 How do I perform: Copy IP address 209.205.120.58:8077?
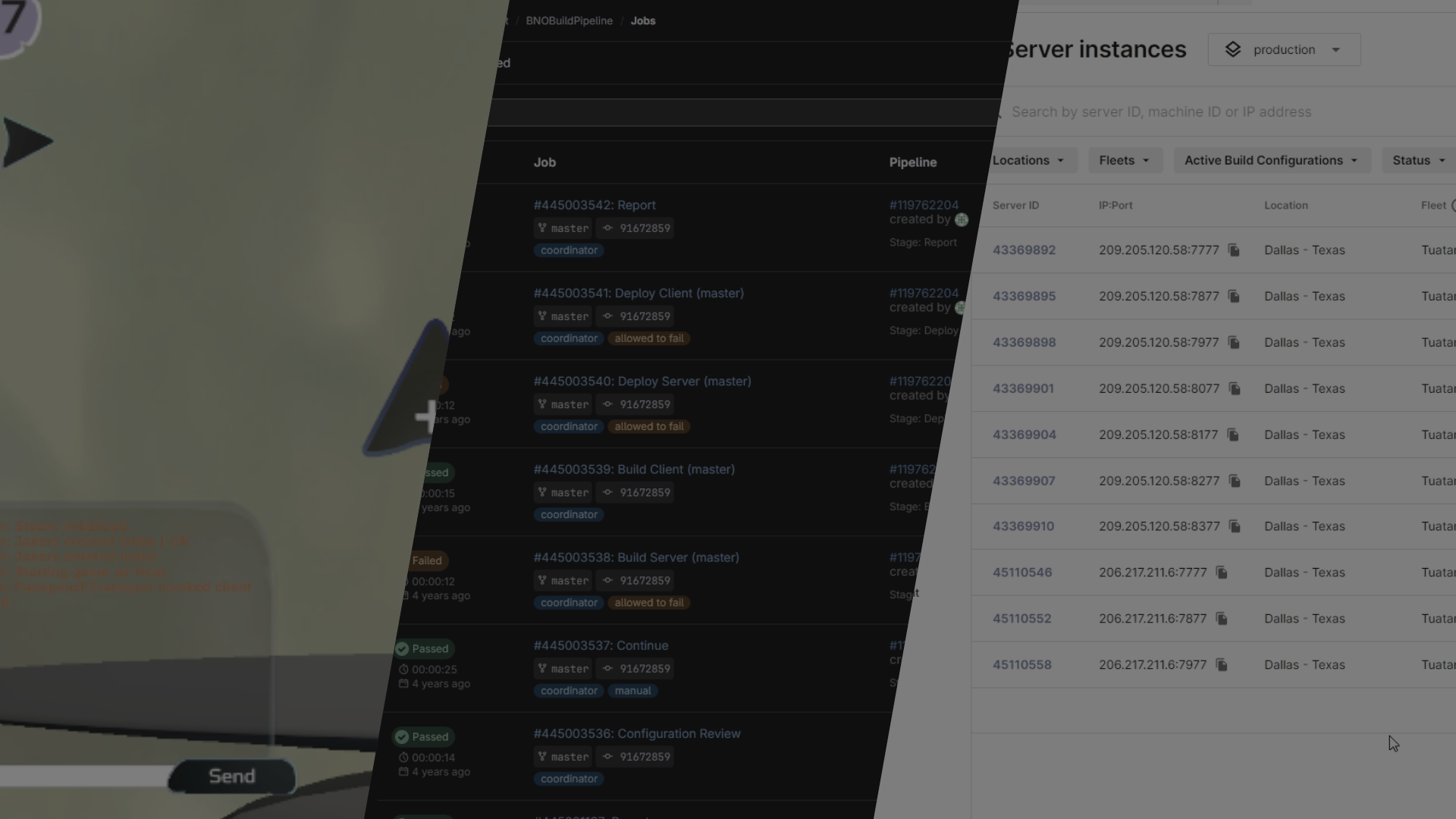click(1235, 389)
